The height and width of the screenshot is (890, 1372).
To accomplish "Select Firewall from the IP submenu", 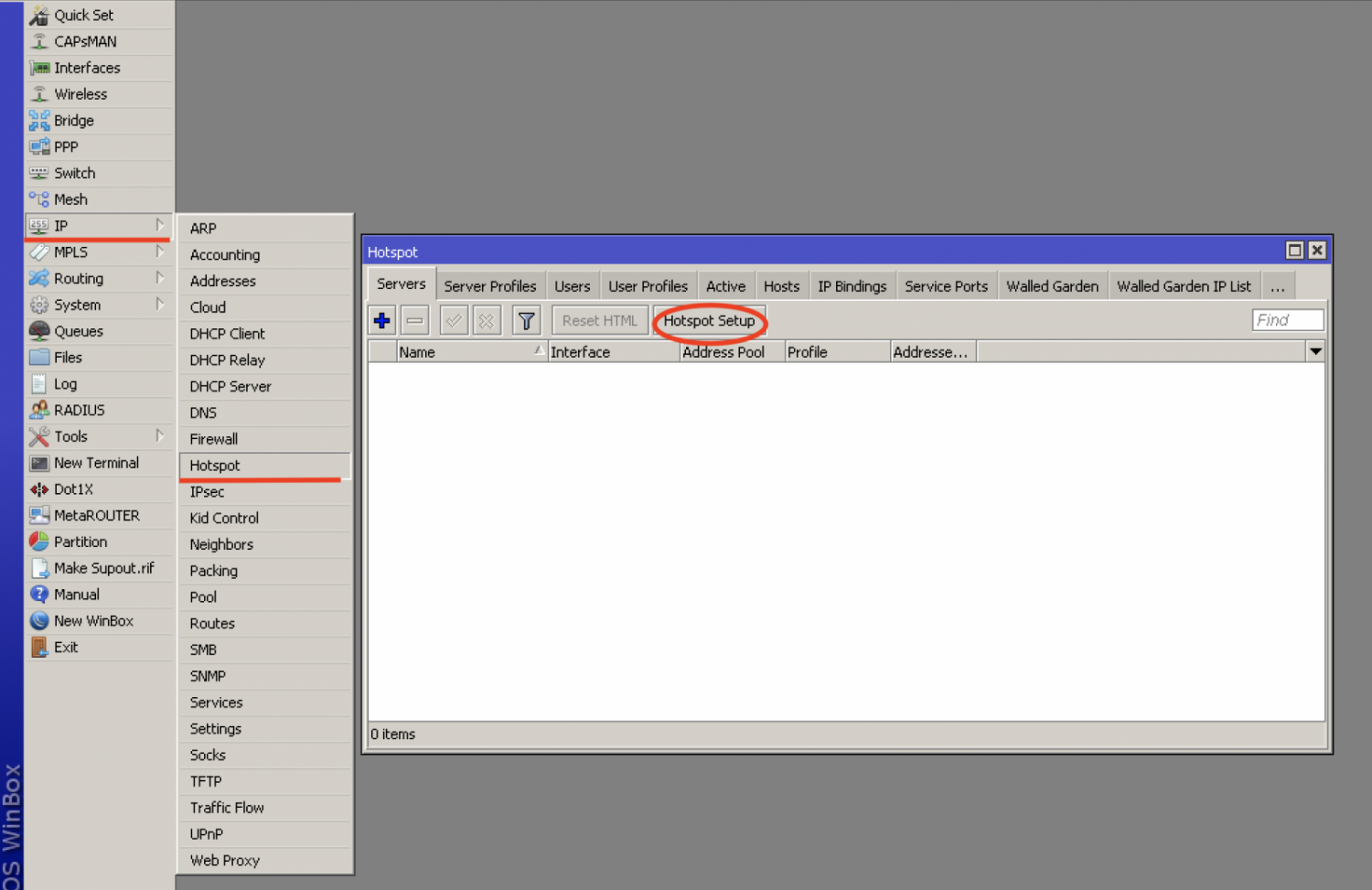I will (213, 438).
